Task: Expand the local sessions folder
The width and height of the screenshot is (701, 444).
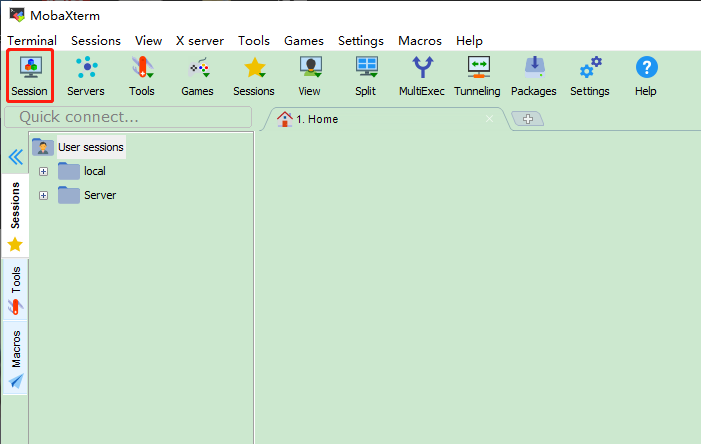Action: point(44,171)
